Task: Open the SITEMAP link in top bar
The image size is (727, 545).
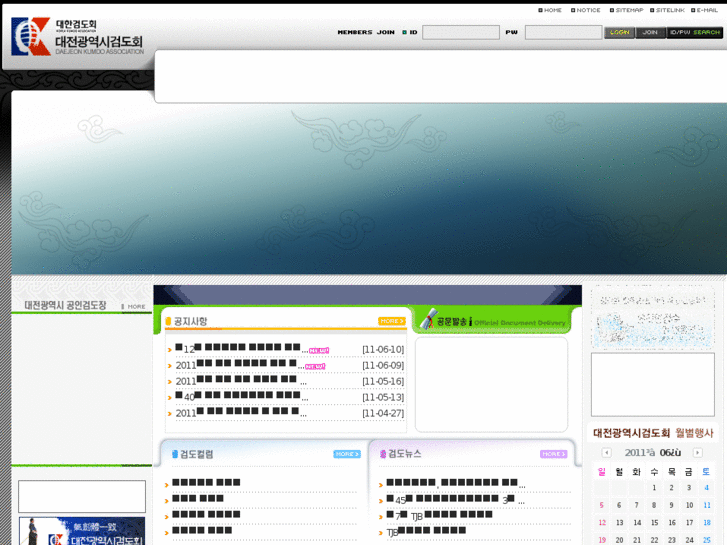Action: click(626, 10)
